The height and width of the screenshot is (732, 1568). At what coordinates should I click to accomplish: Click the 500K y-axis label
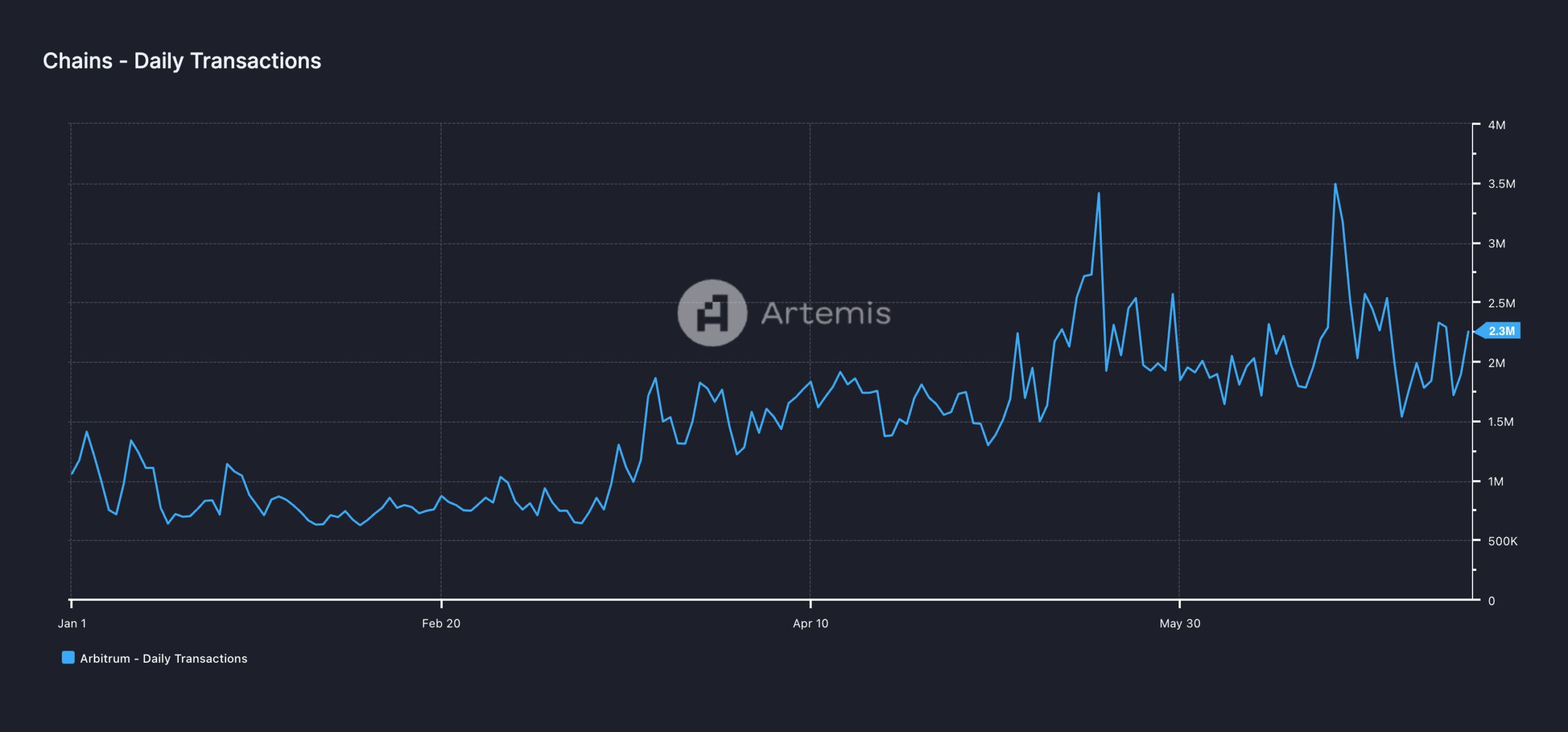(x=1502, y=541)
